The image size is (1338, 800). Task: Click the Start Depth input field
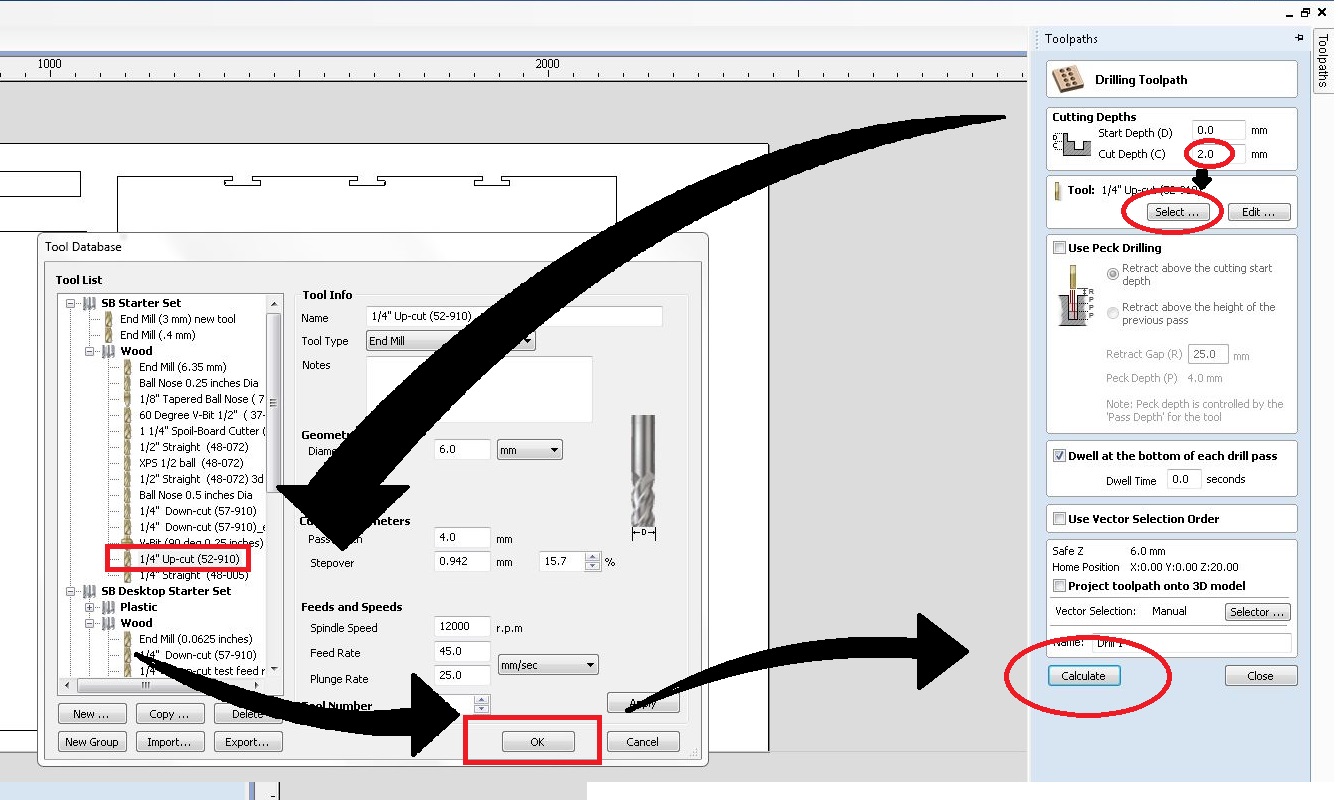point(1218,131)
